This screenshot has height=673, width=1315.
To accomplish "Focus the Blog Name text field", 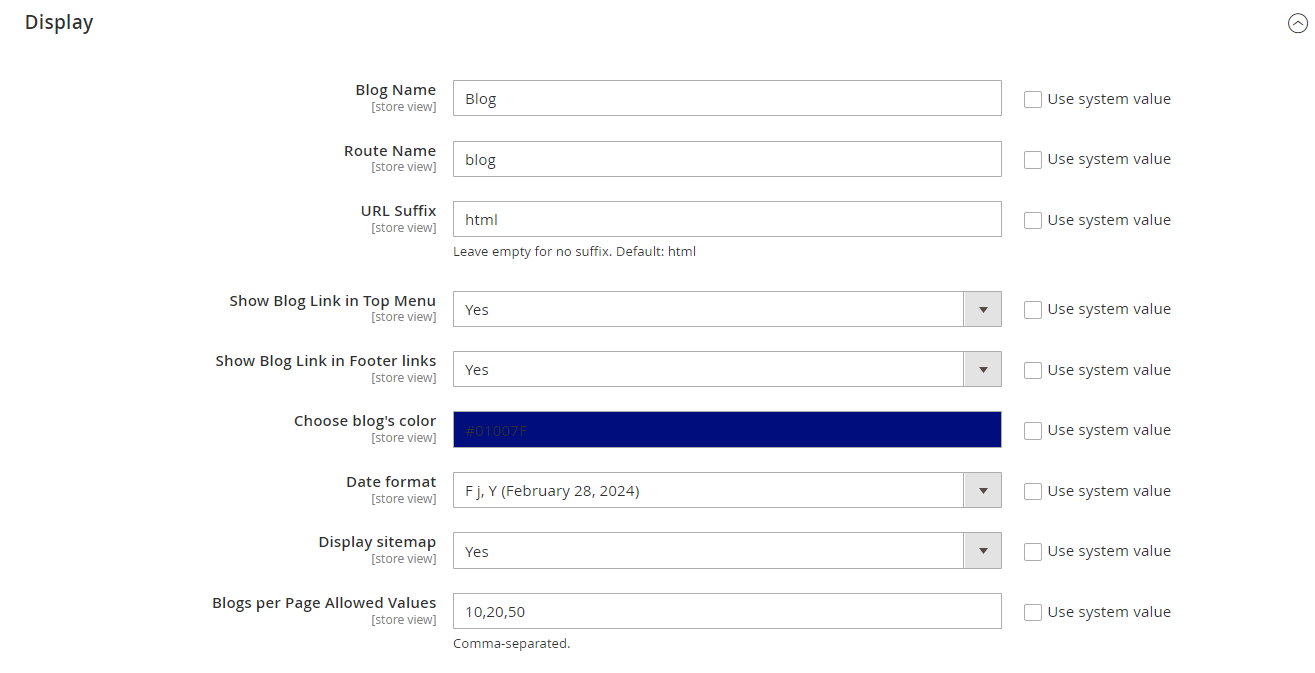I will tap(726, 98).
